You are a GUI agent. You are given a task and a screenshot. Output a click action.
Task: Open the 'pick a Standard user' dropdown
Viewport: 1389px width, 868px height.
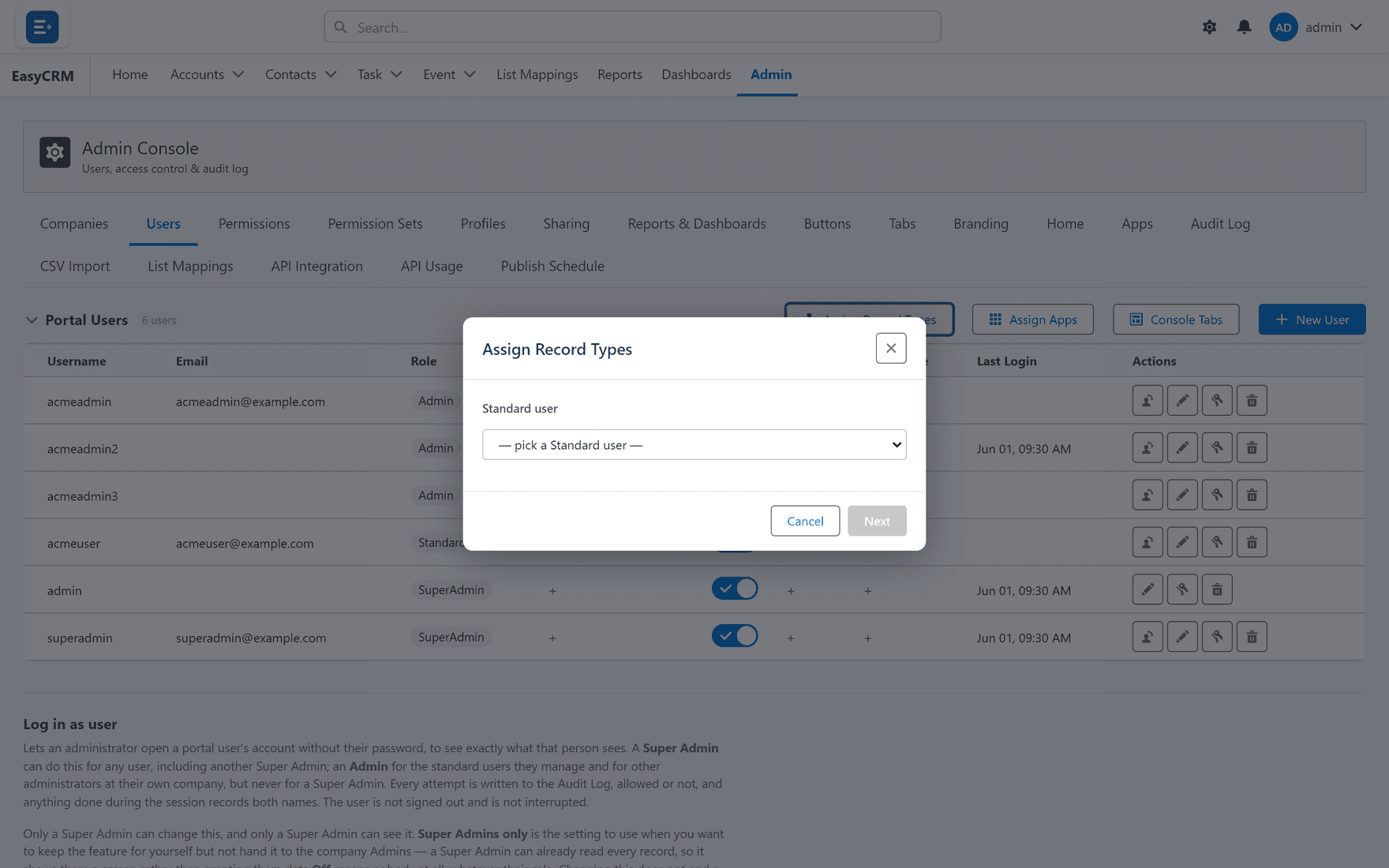[x=694, y=445]
